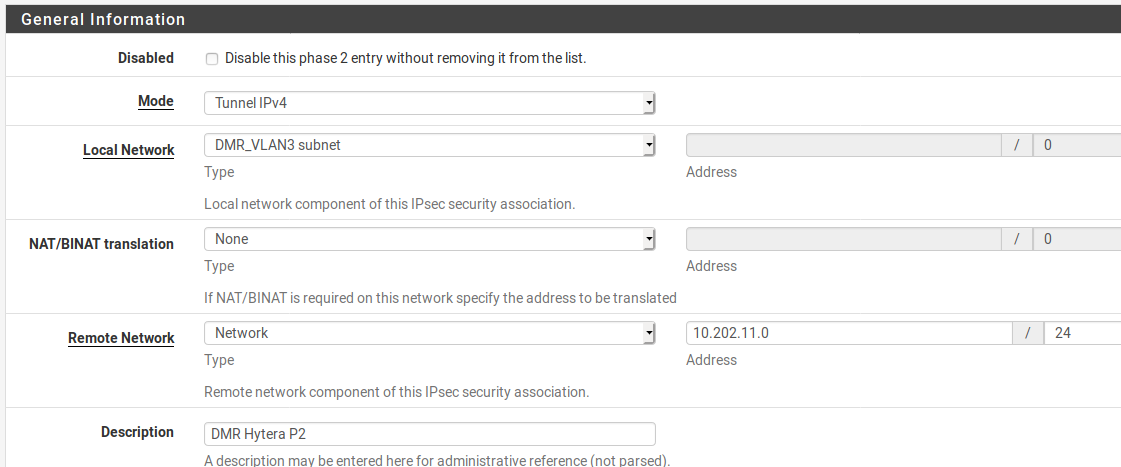
Task: Click the Description row label
Action: 137,432
